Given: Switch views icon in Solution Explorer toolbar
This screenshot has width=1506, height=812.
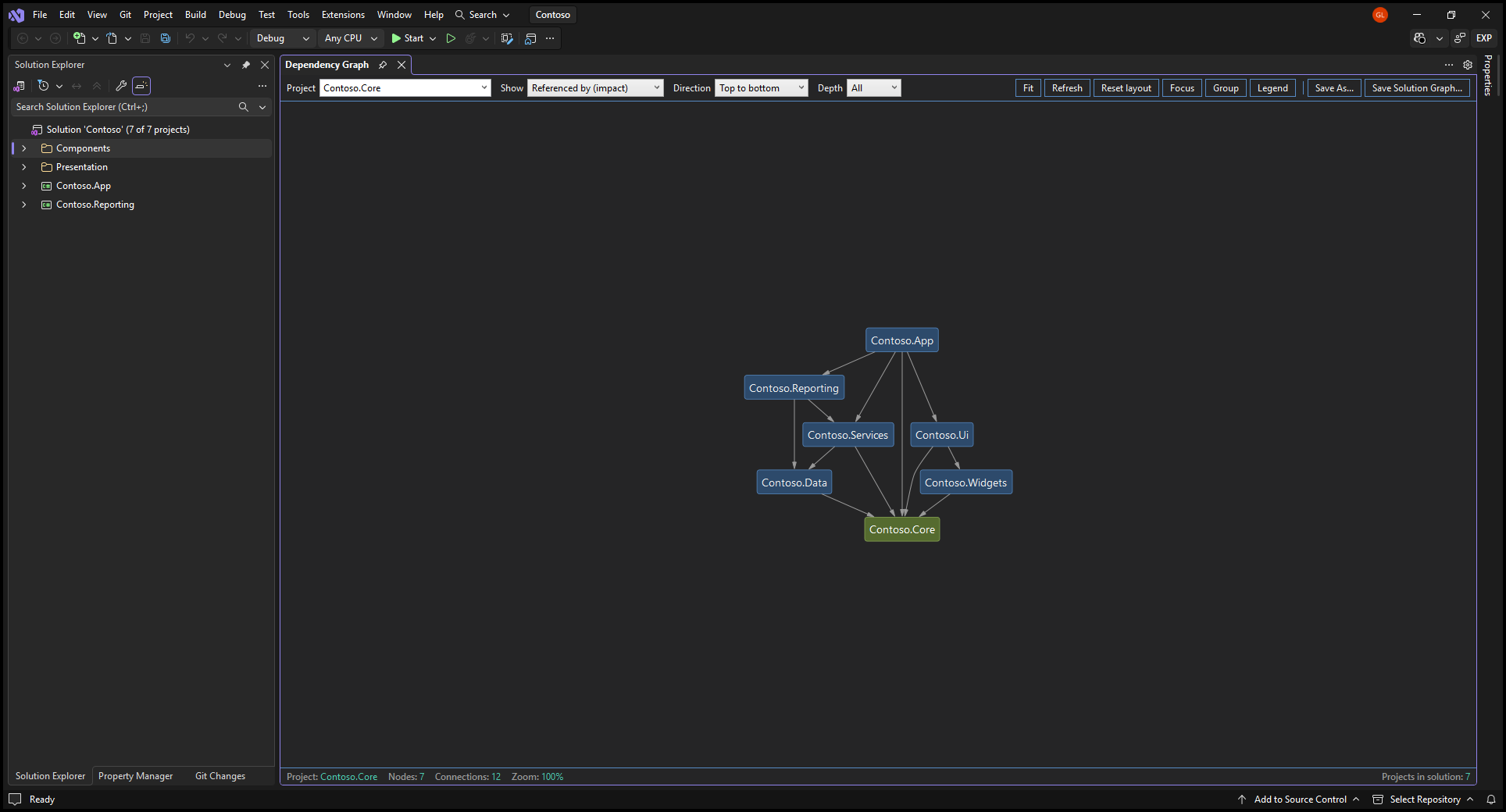Looking at the screenshot, I should [20, 86].
